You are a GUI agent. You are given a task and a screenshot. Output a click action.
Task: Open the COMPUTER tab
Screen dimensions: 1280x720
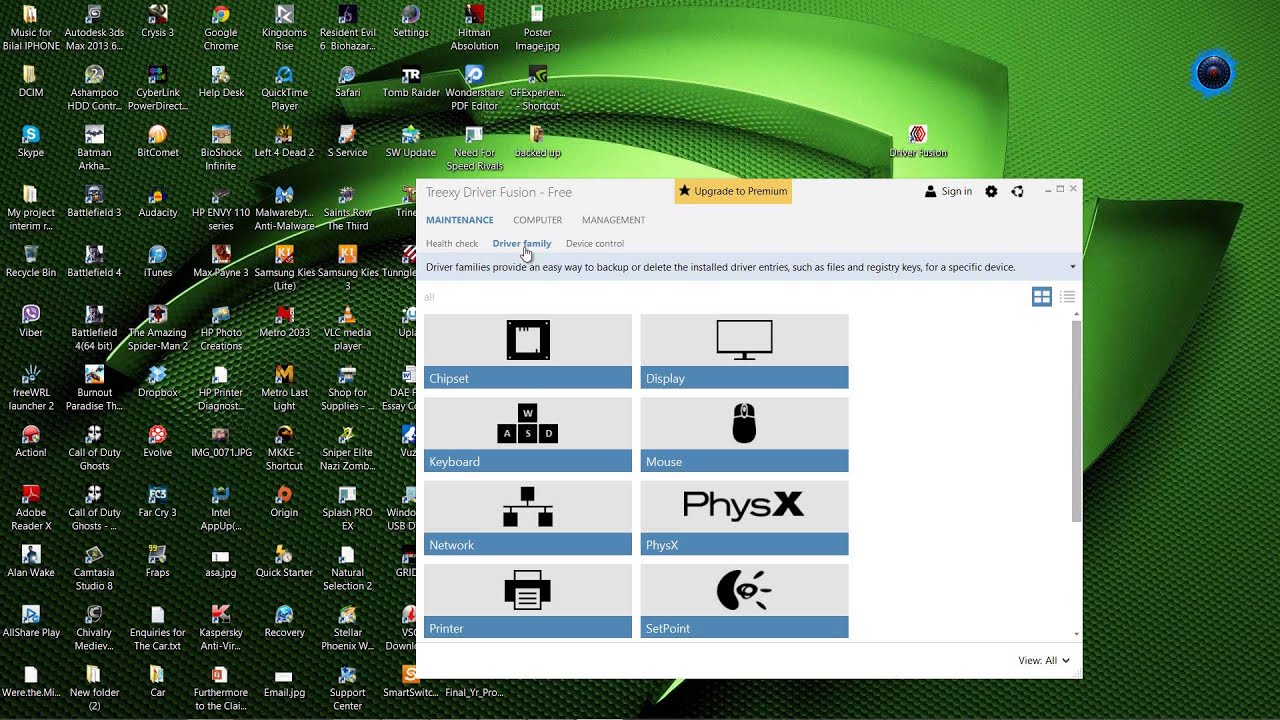click(537, 220)
